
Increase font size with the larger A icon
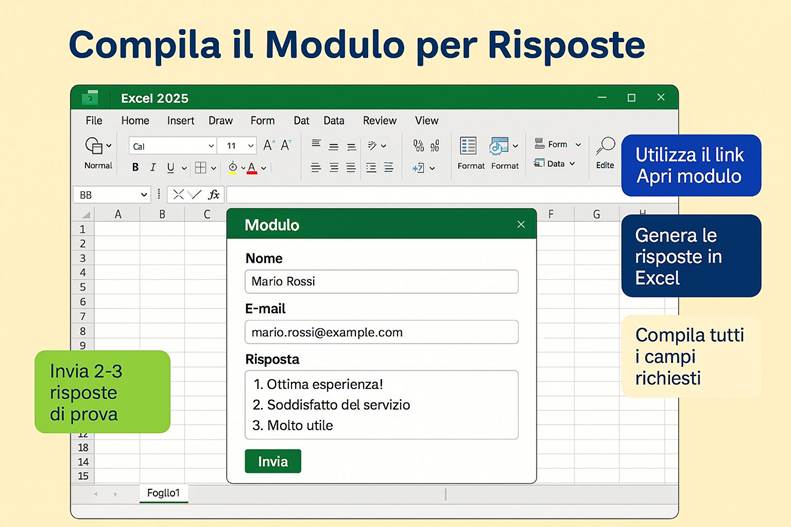tap(268, 145)
